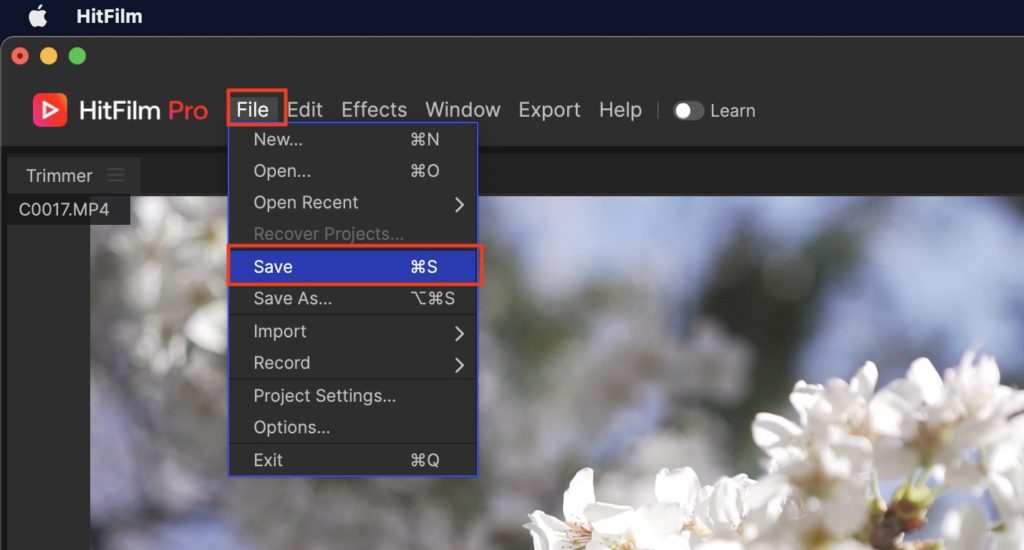Screen dimensions: 1024x550
Task: Open the Help menu
Action: 620,110
